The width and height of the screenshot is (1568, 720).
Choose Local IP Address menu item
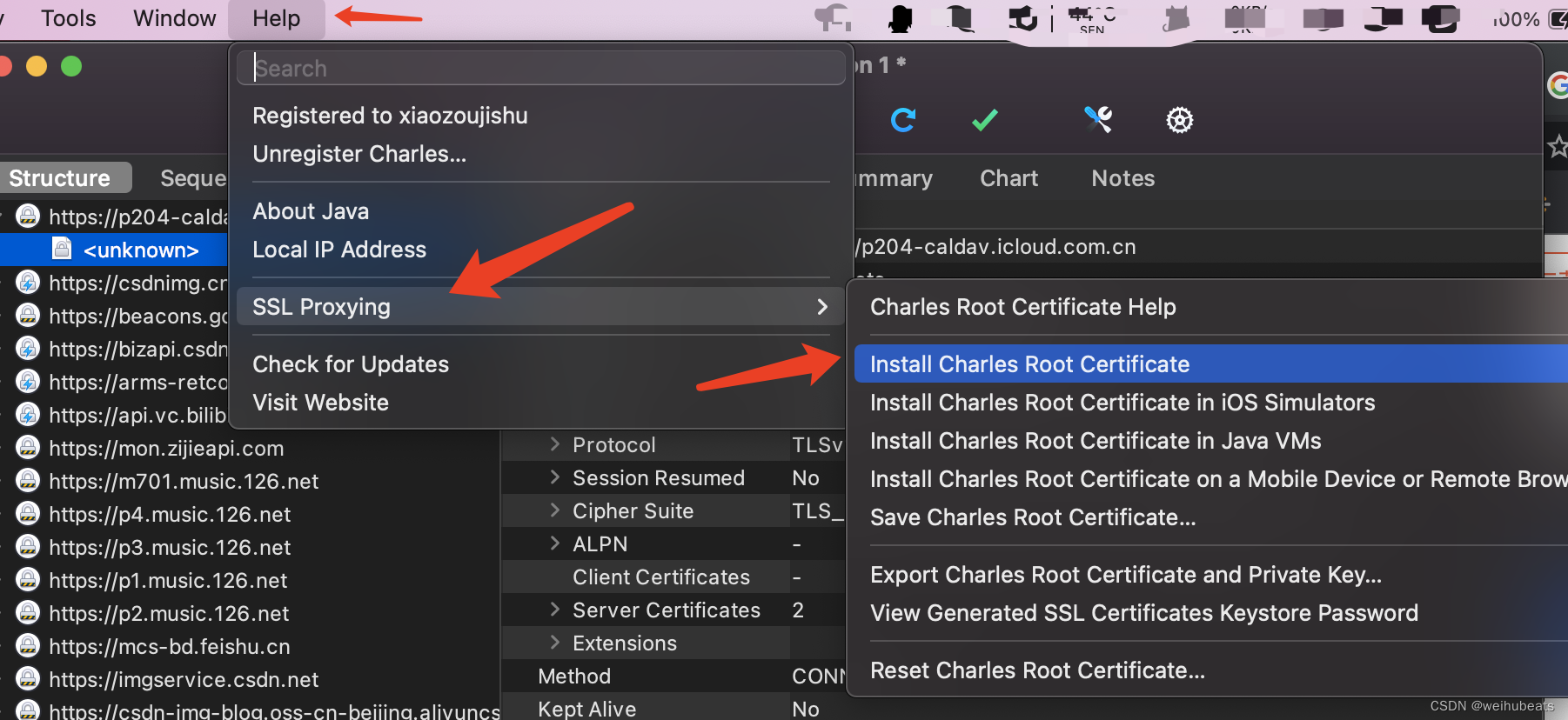tap(339, 250)
